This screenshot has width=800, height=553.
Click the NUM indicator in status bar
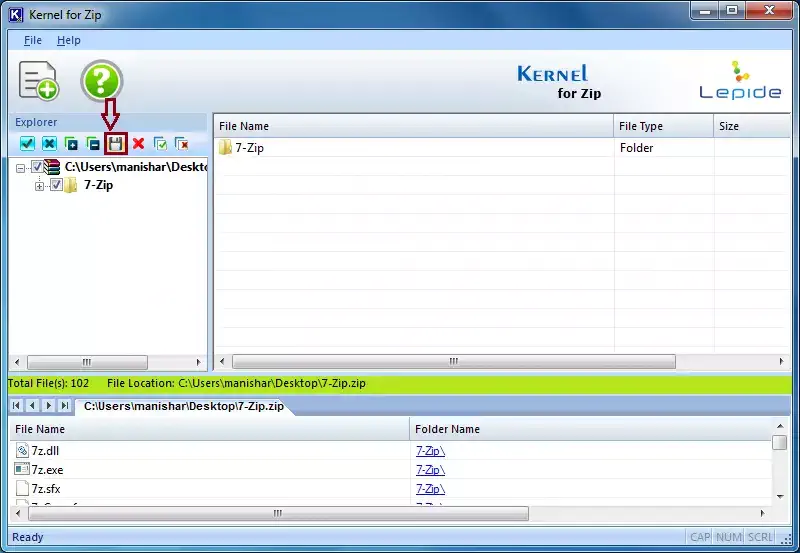click(729, 537)
